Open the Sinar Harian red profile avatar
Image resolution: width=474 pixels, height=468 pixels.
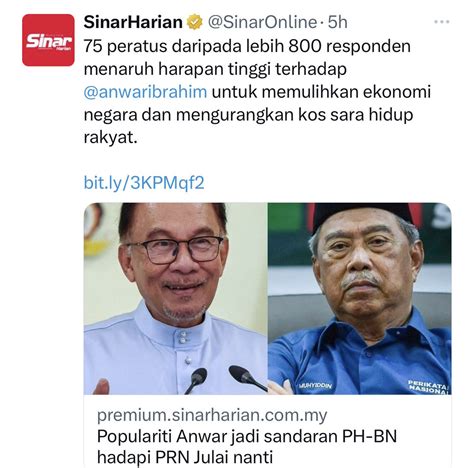(48, 40)
